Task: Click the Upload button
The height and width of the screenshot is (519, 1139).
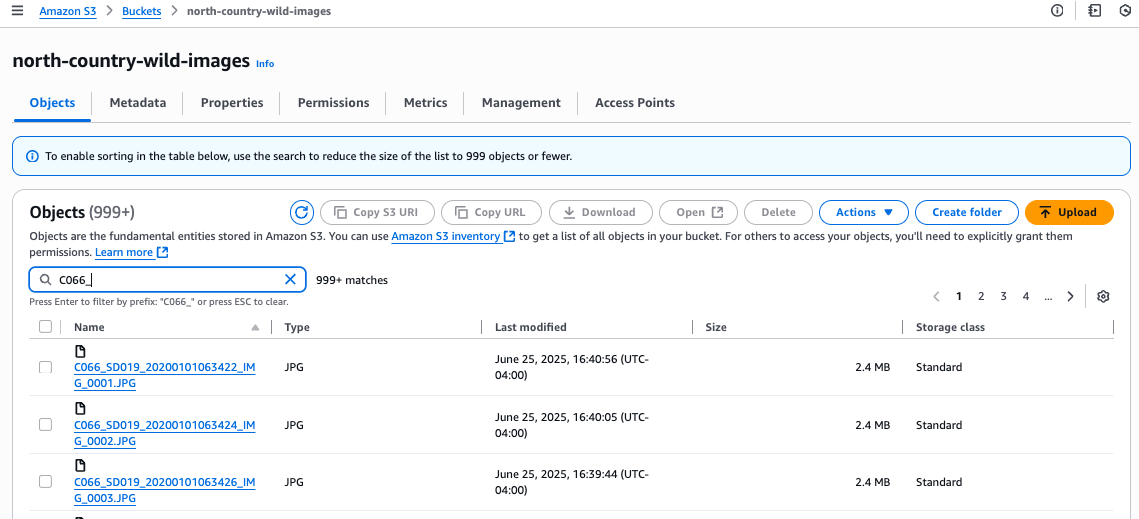Action: tap(1069, 212)
